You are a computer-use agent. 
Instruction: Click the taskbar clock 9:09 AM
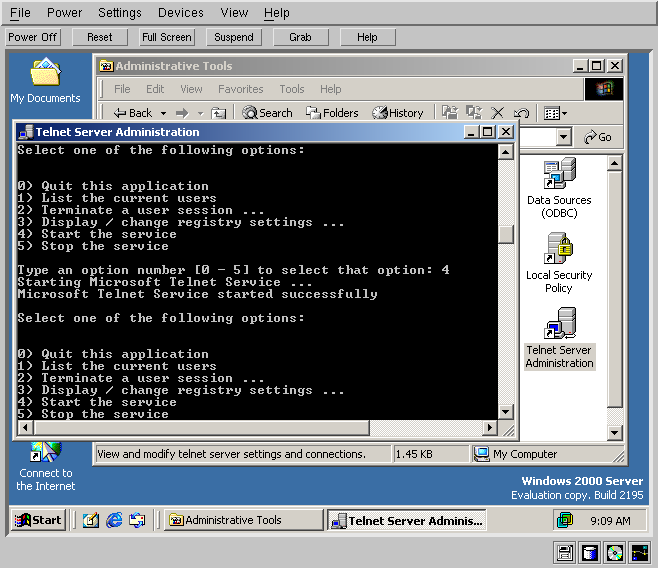click(610, 521)
